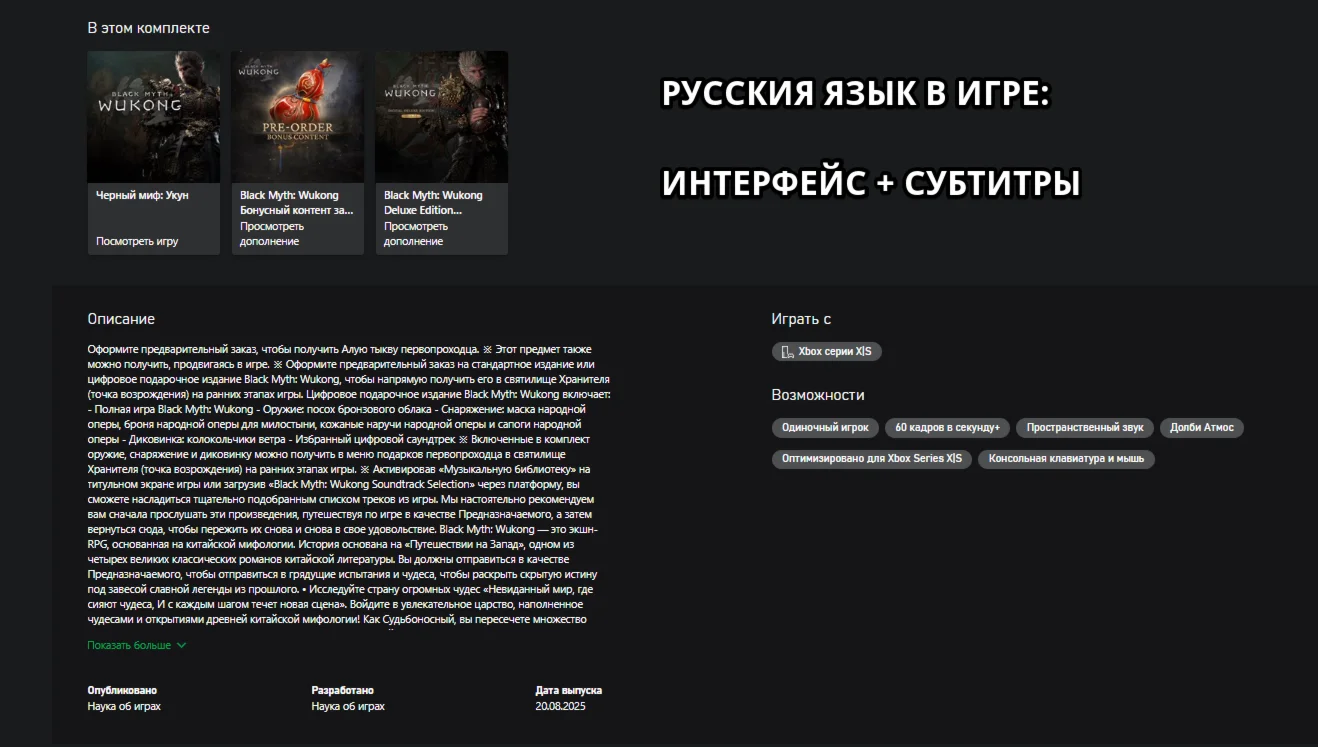Viewport: 1318px width, 747px height.
Task: Click Посмотреть игру under Черный миф: Укун
Action: point(137,241)
